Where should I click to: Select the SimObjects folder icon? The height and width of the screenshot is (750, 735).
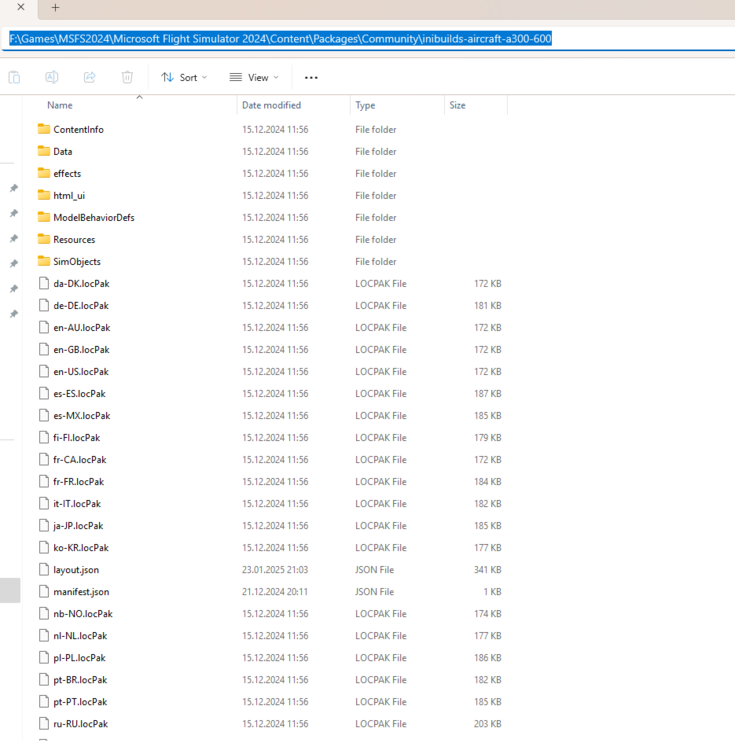point(44,261)
